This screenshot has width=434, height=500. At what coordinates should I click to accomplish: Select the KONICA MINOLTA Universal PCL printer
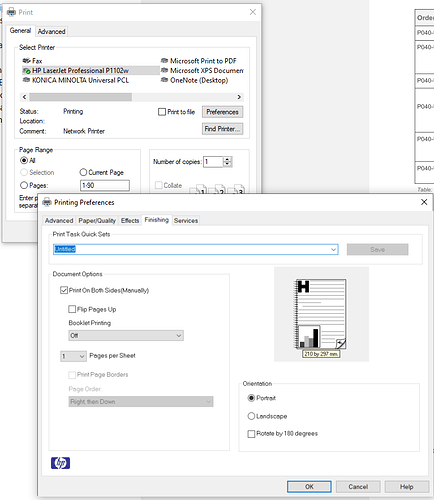pos(76,80)
